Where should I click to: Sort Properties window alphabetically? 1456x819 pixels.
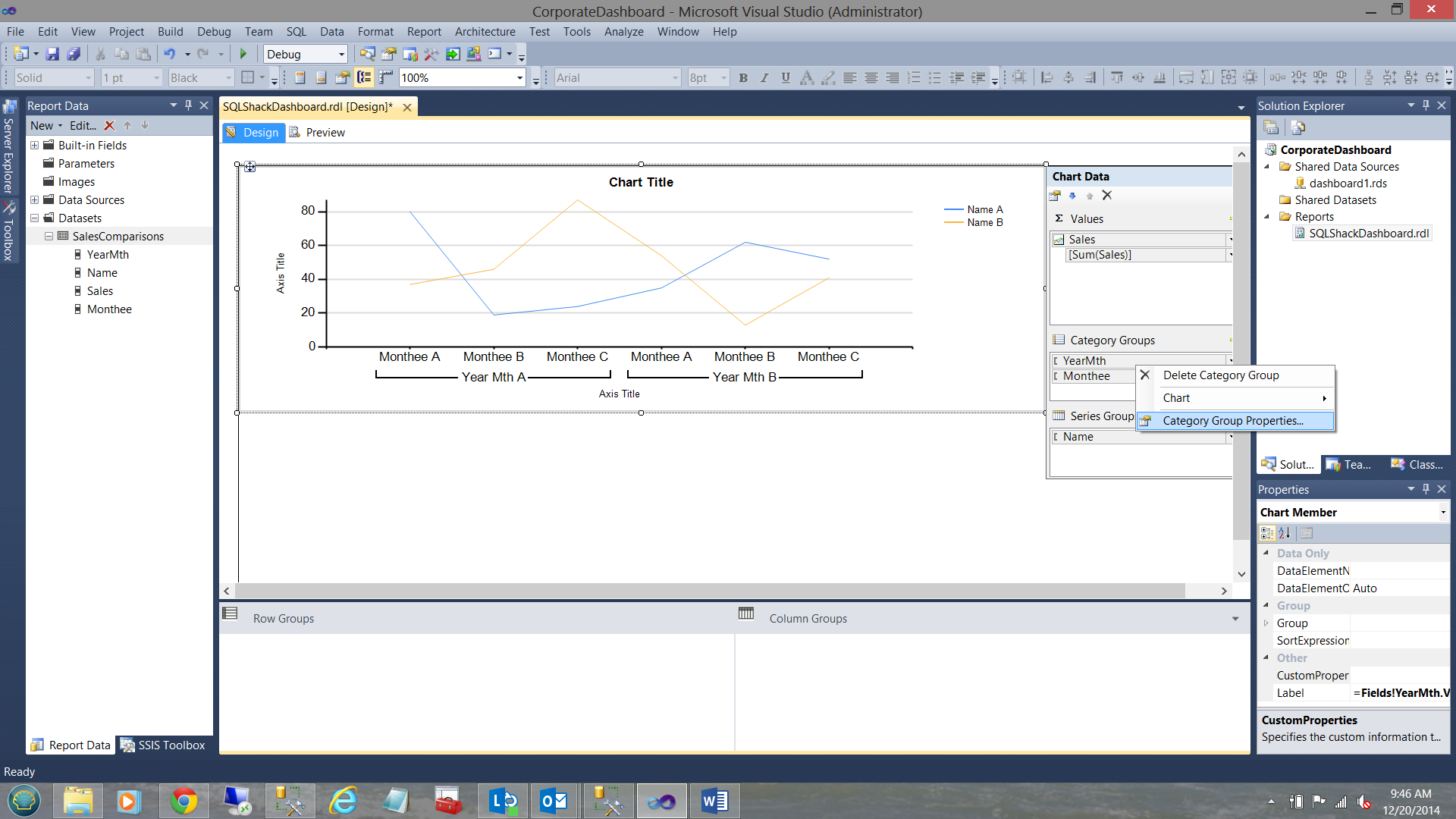pyautogui.click(x=1284, y=533)
